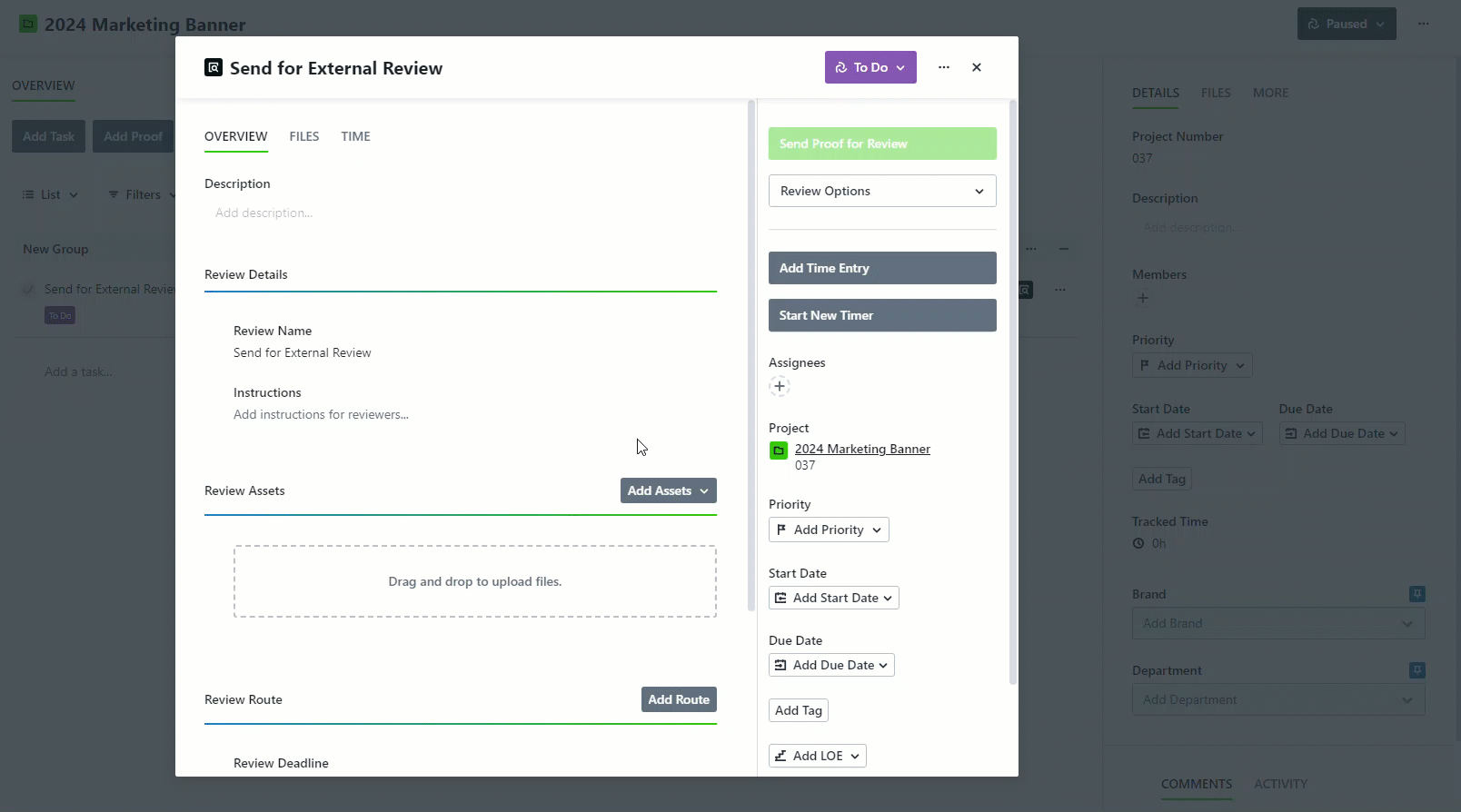Viewport: 1461px width, 812px height.
Task: Select the modal's OVERVIEW tab
Action: click(x=236, y=136)
